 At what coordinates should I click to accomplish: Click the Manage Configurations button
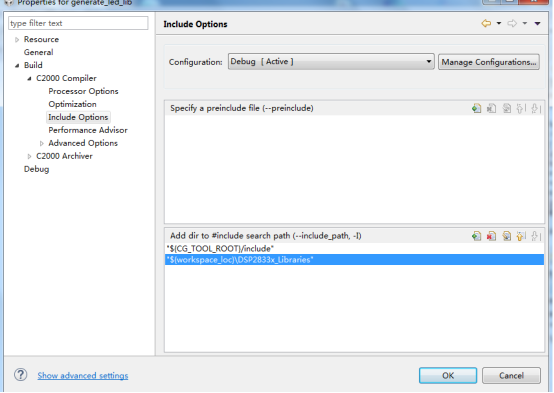[489, 62]
